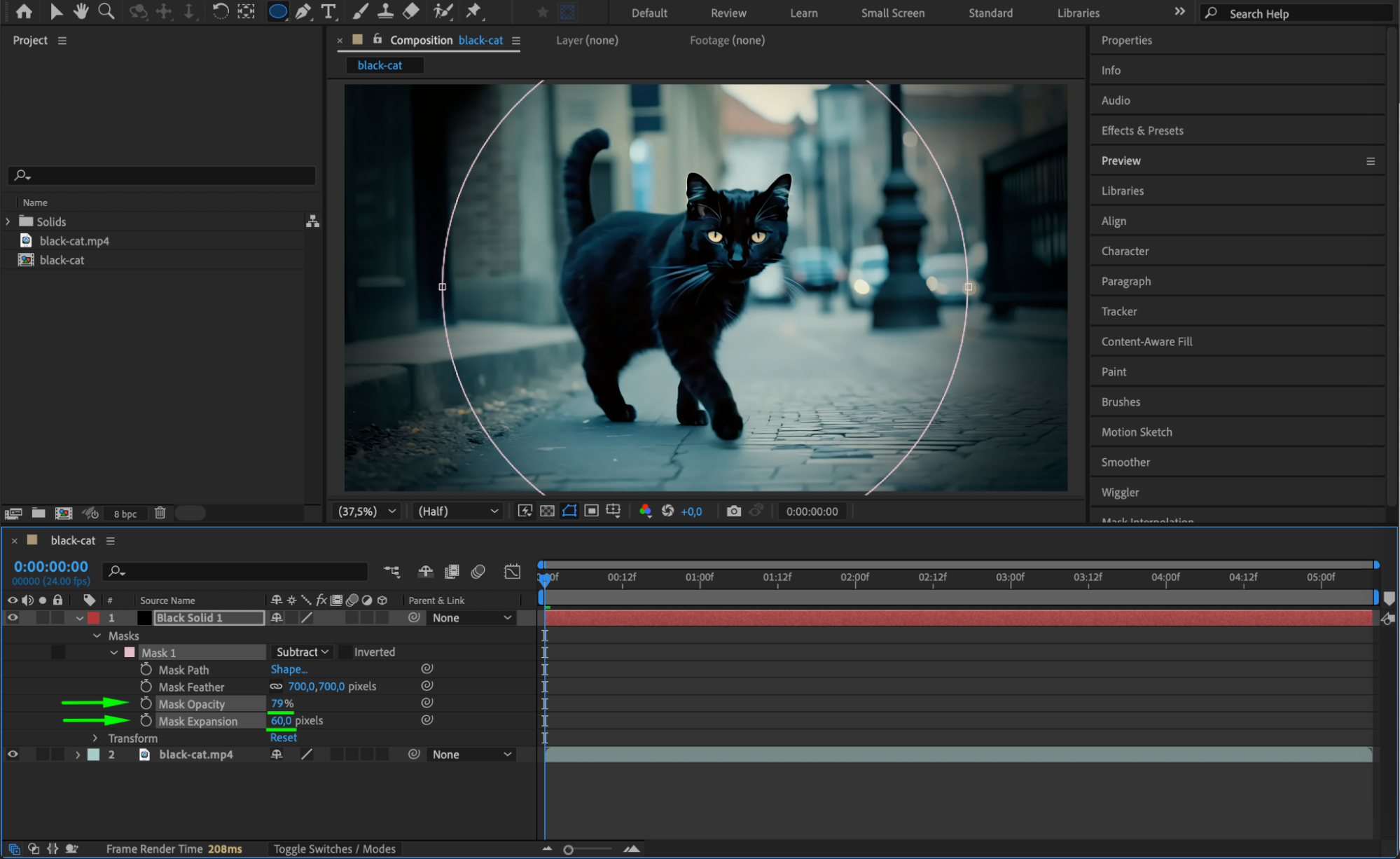Screen dimensions: 1400x859
Task: Hide the Black Solid 1 layer
Action: point(13,617)
